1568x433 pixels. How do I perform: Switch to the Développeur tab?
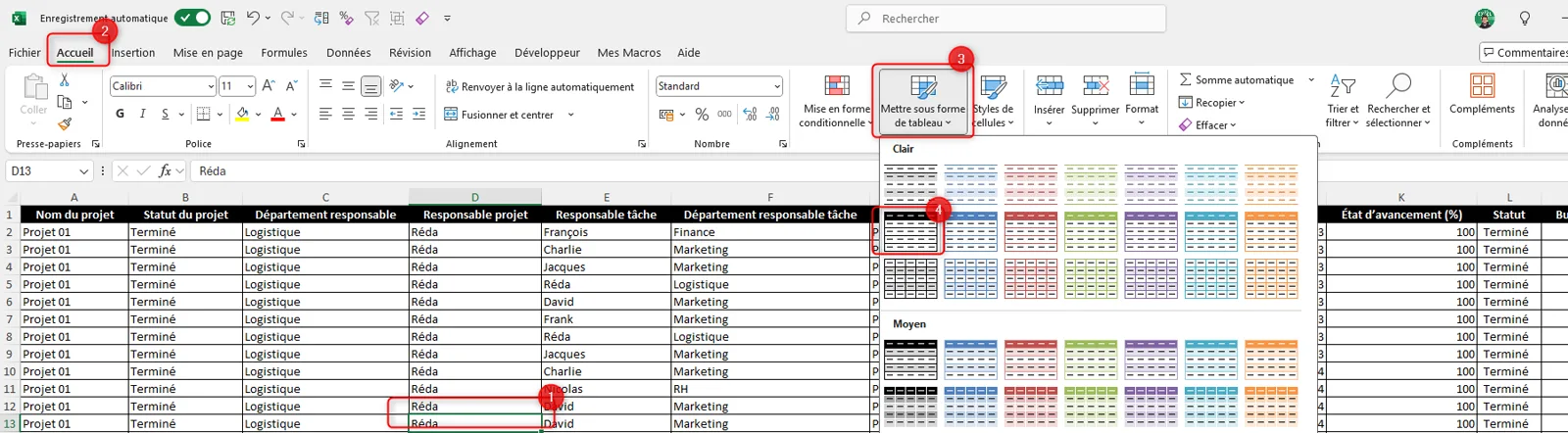(x=547, y=53)
